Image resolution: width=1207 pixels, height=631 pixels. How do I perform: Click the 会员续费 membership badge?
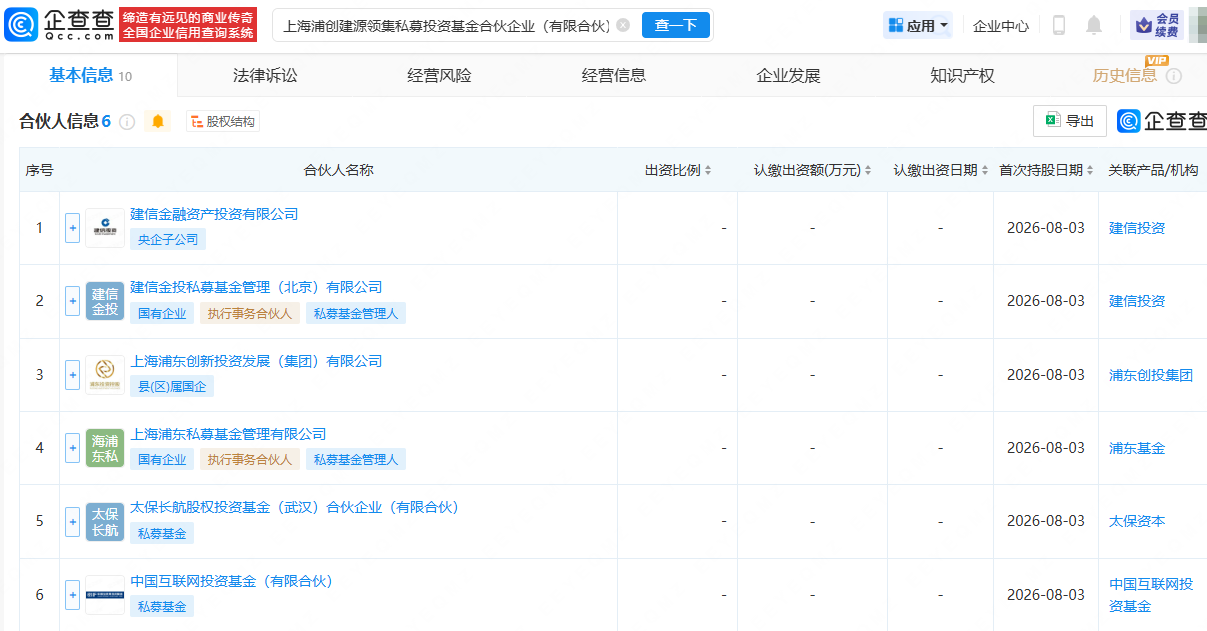(1157, 25)
